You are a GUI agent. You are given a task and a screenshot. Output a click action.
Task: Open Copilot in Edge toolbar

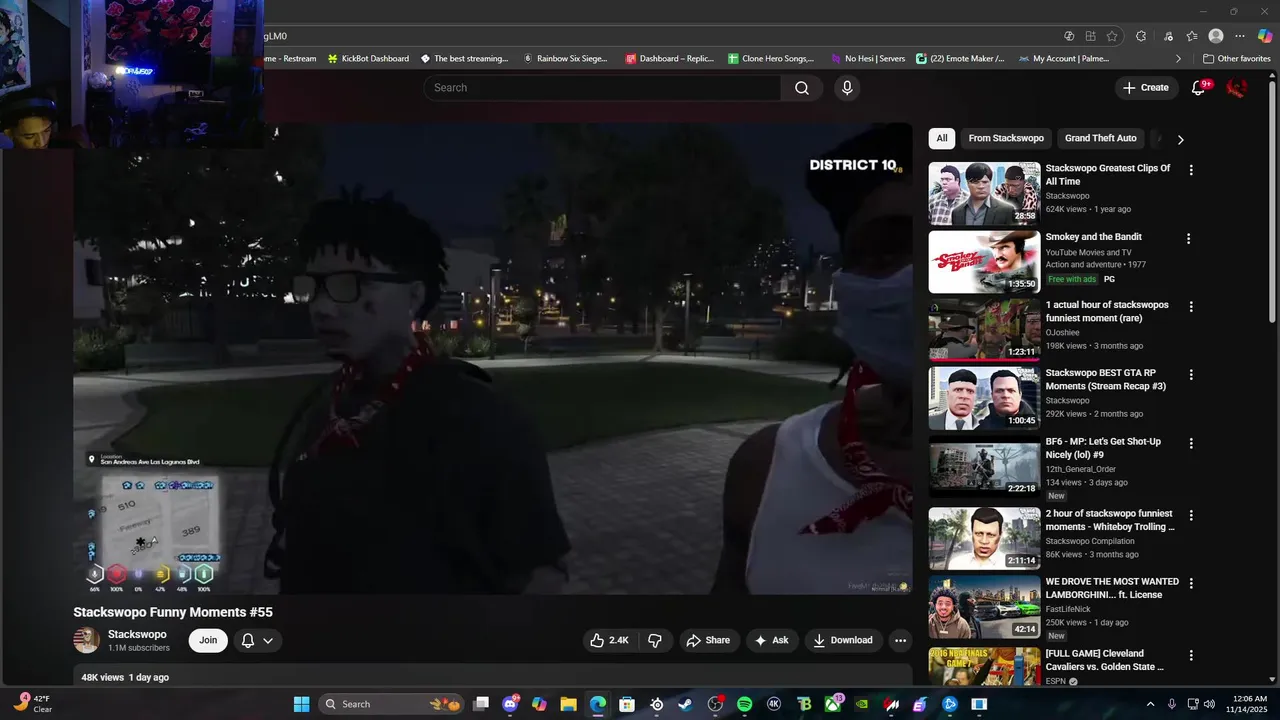tap(1265, 36)
